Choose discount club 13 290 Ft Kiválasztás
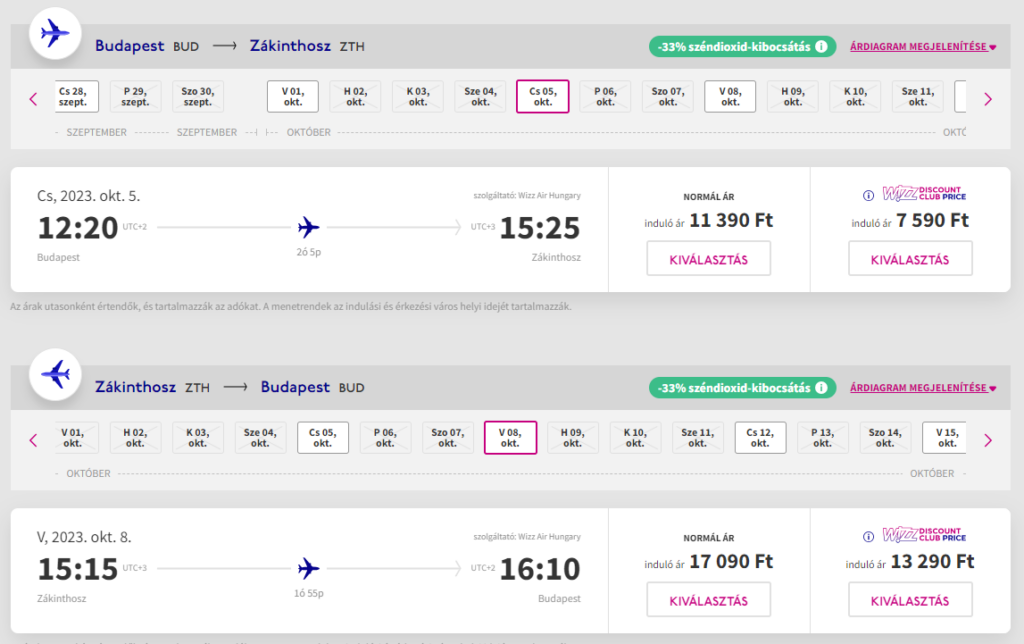This screenshot has height=644, width=1024. pos(910,600)
